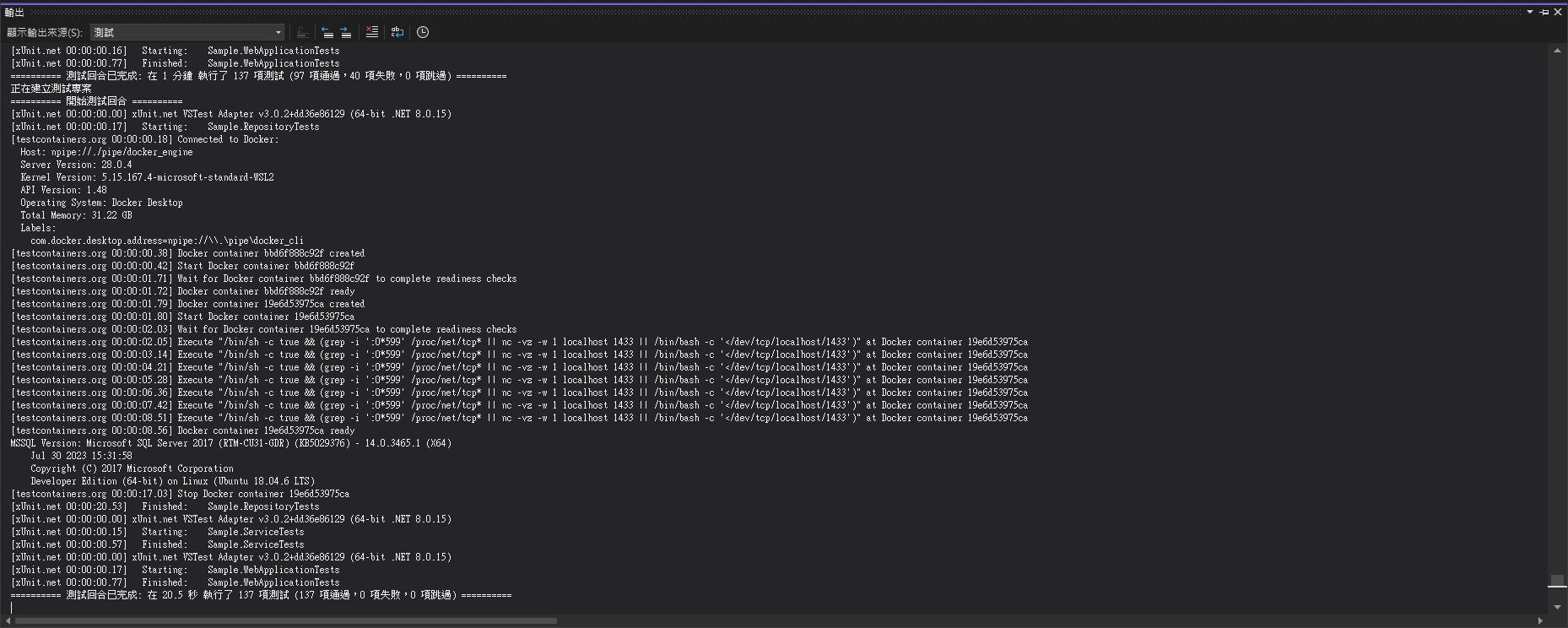Click the horizontal scrollbar right arrow
The height and width of the screenshot is (628, 1568).
pos(1540,621)
